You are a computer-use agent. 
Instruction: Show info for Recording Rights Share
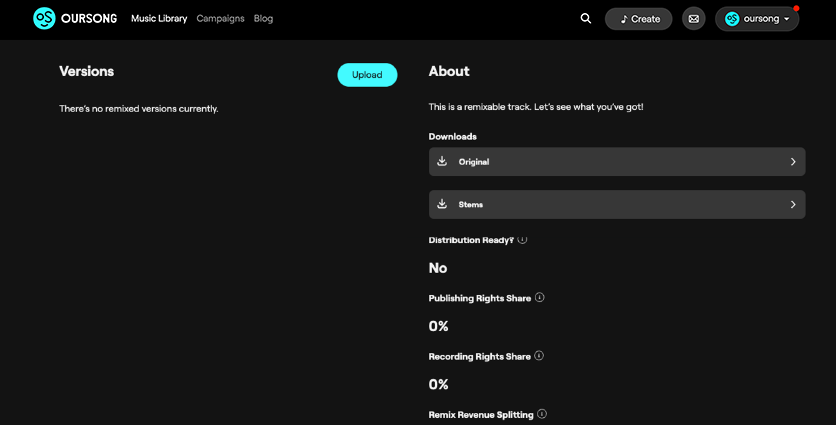point(539,356)
